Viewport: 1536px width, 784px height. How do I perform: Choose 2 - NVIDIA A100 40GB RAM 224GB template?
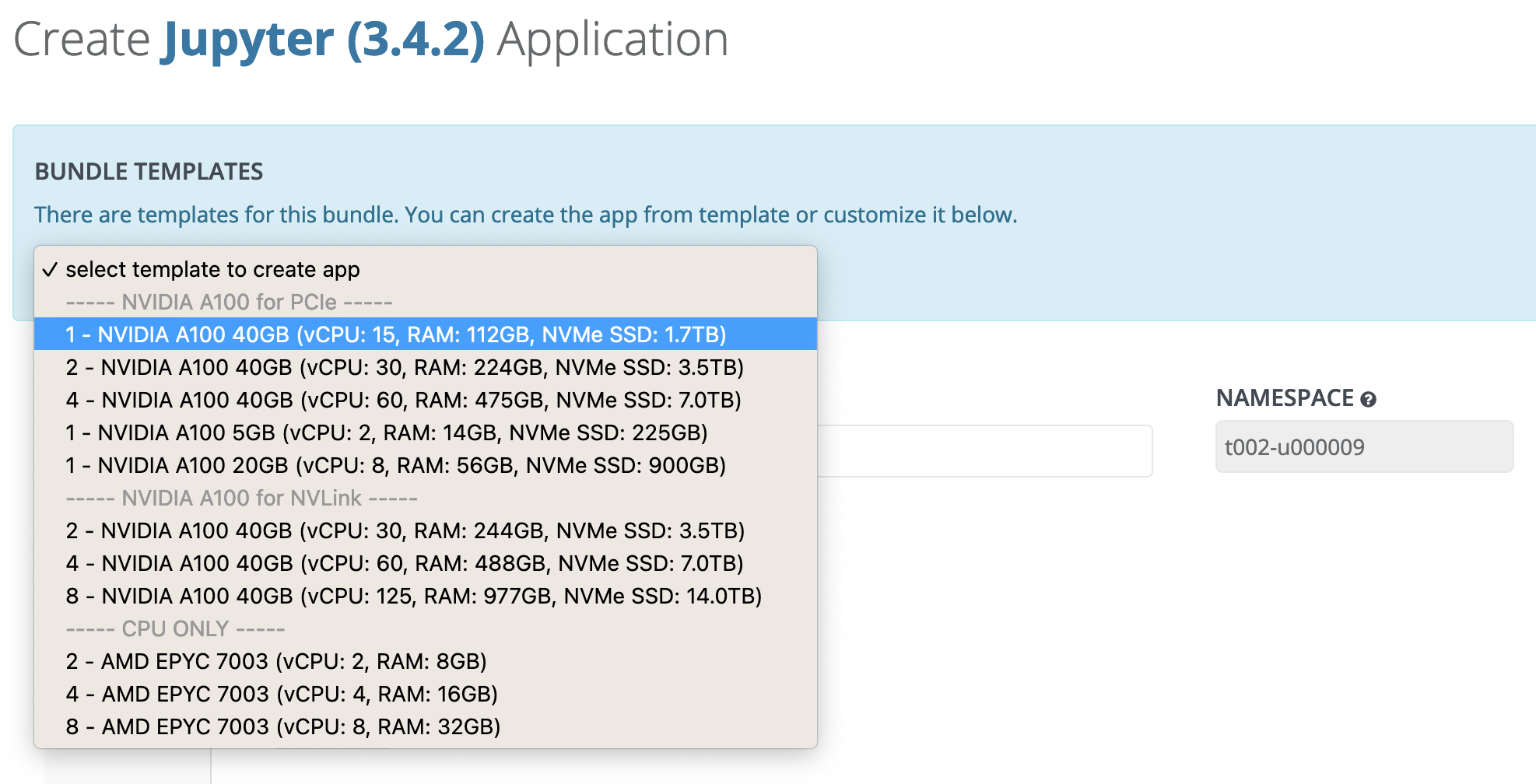point(426,367)
